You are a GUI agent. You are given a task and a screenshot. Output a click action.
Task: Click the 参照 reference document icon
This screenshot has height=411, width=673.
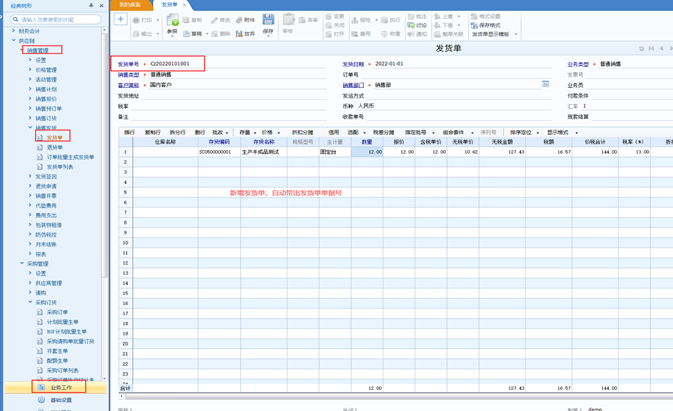coord(172,20)
